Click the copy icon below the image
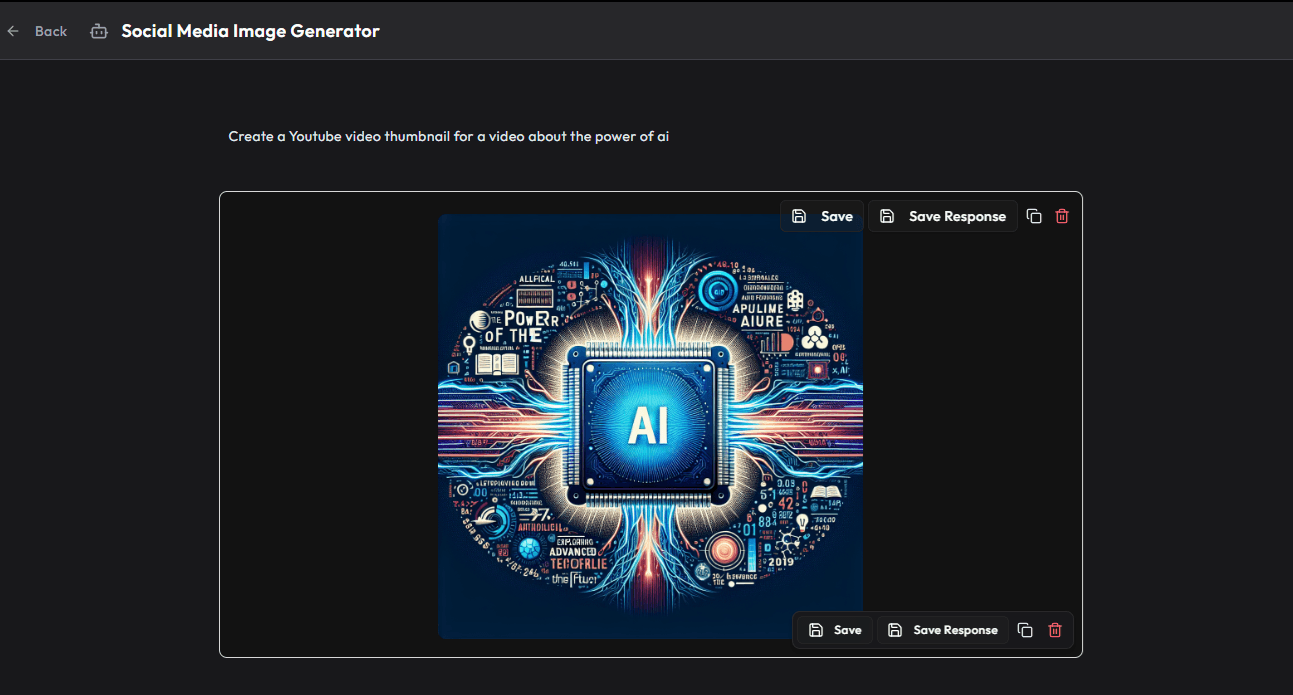1293x695 pixels. point(1024,630)
